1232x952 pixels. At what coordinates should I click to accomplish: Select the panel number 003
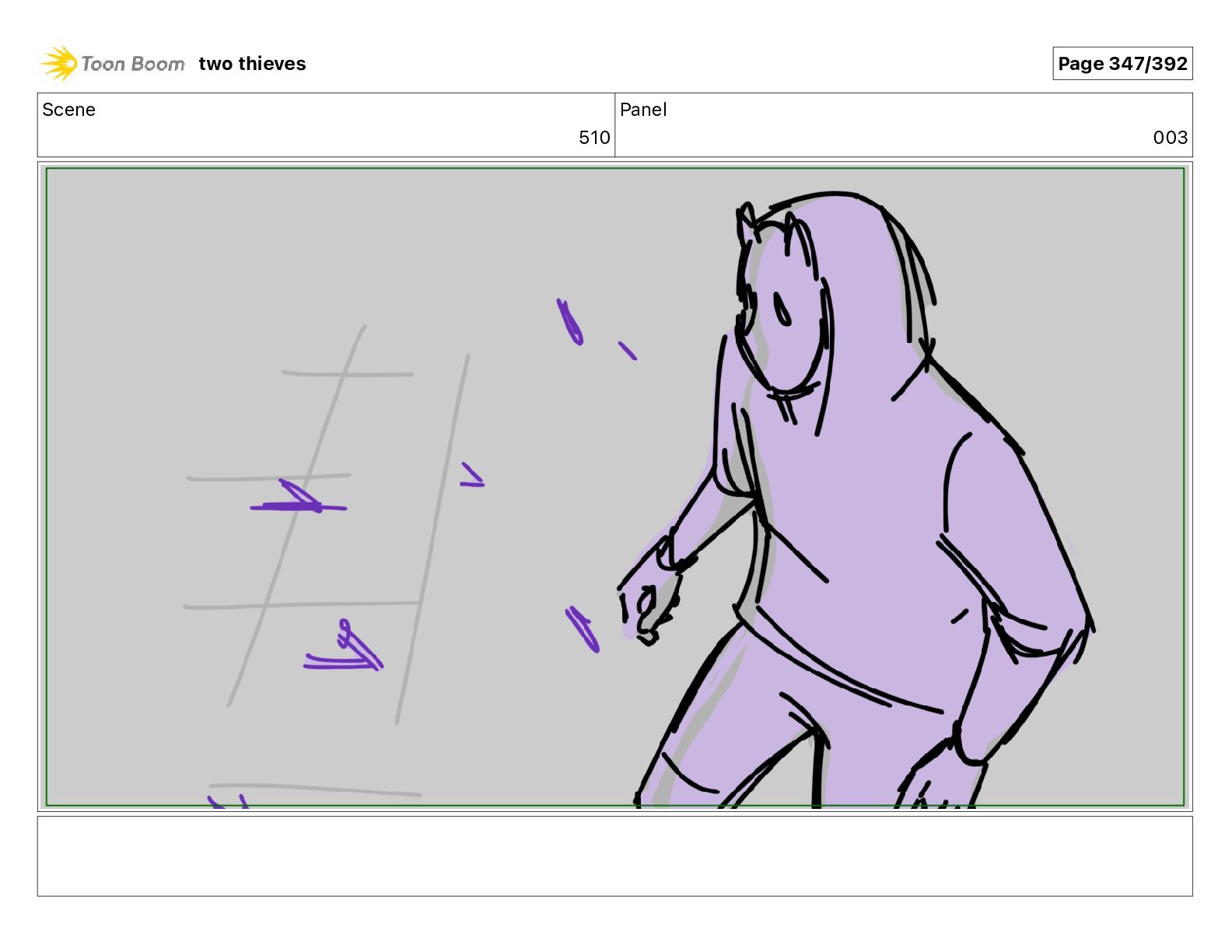pos(1170,138)
